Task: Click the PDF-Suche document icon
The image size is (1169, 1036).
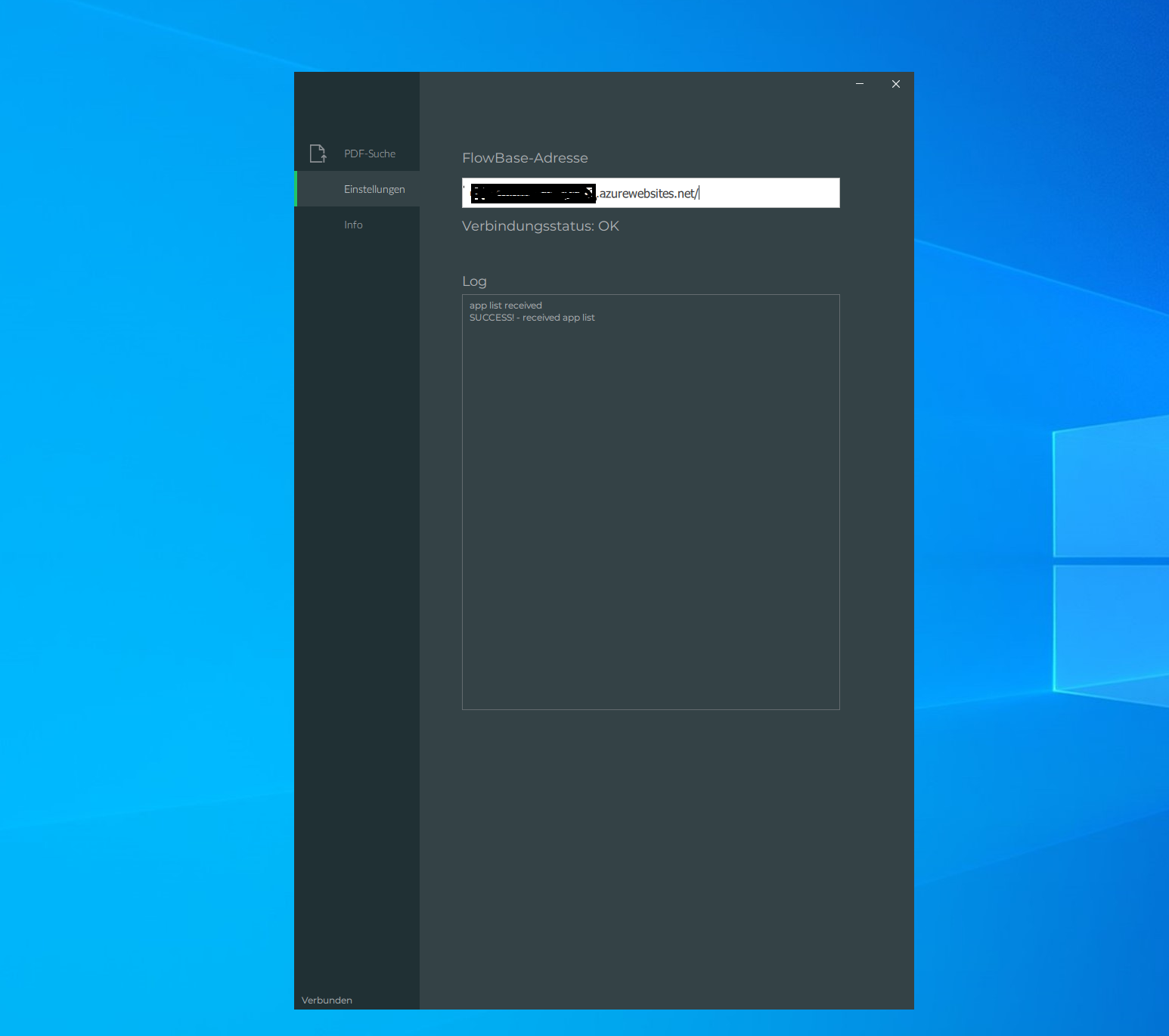Action: tap(318, 154)
